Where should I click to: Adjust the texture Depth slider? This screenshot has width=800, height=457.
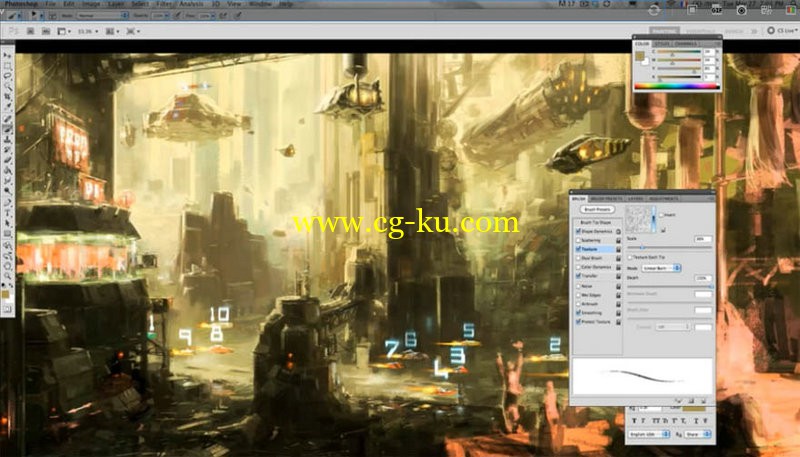pos(711,287)
